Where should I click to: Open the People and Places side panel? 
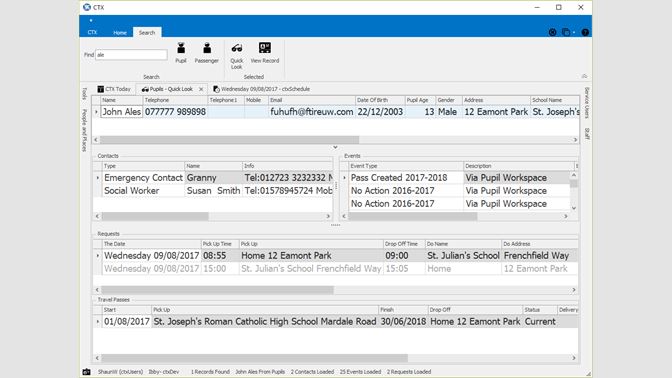pos(84,130)
